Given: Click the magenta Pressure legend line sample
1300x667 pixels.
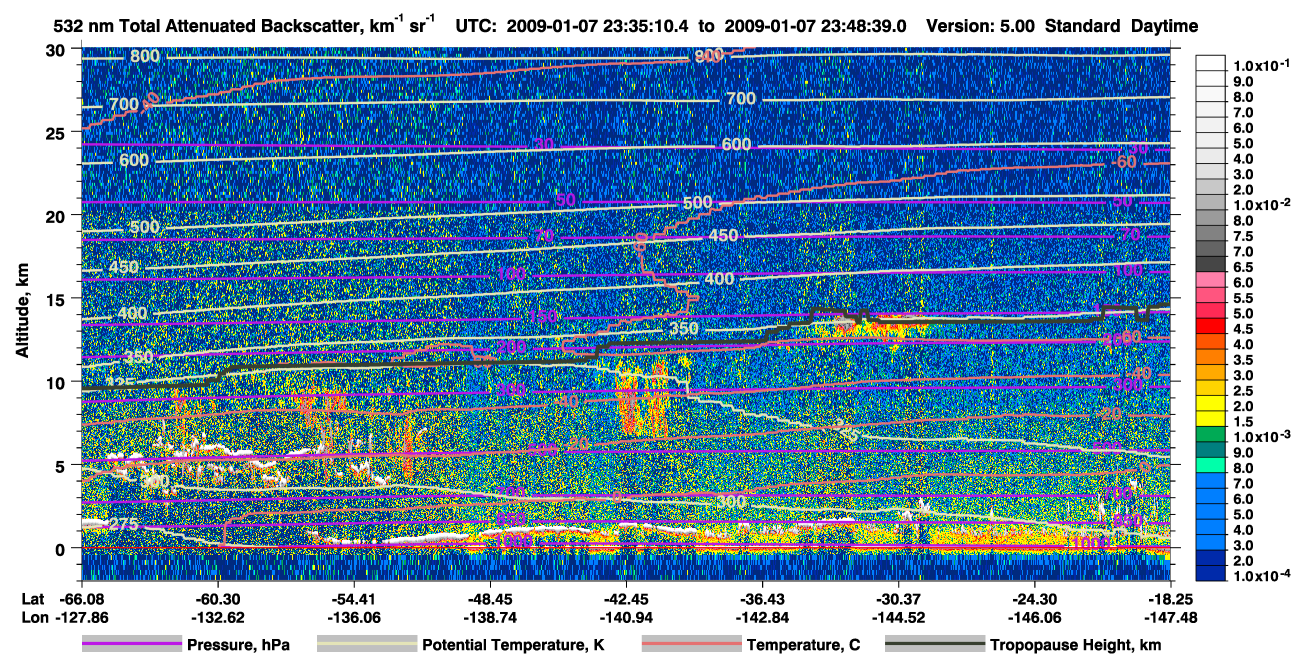Looking at the screenshot, I should click(131, 645).
